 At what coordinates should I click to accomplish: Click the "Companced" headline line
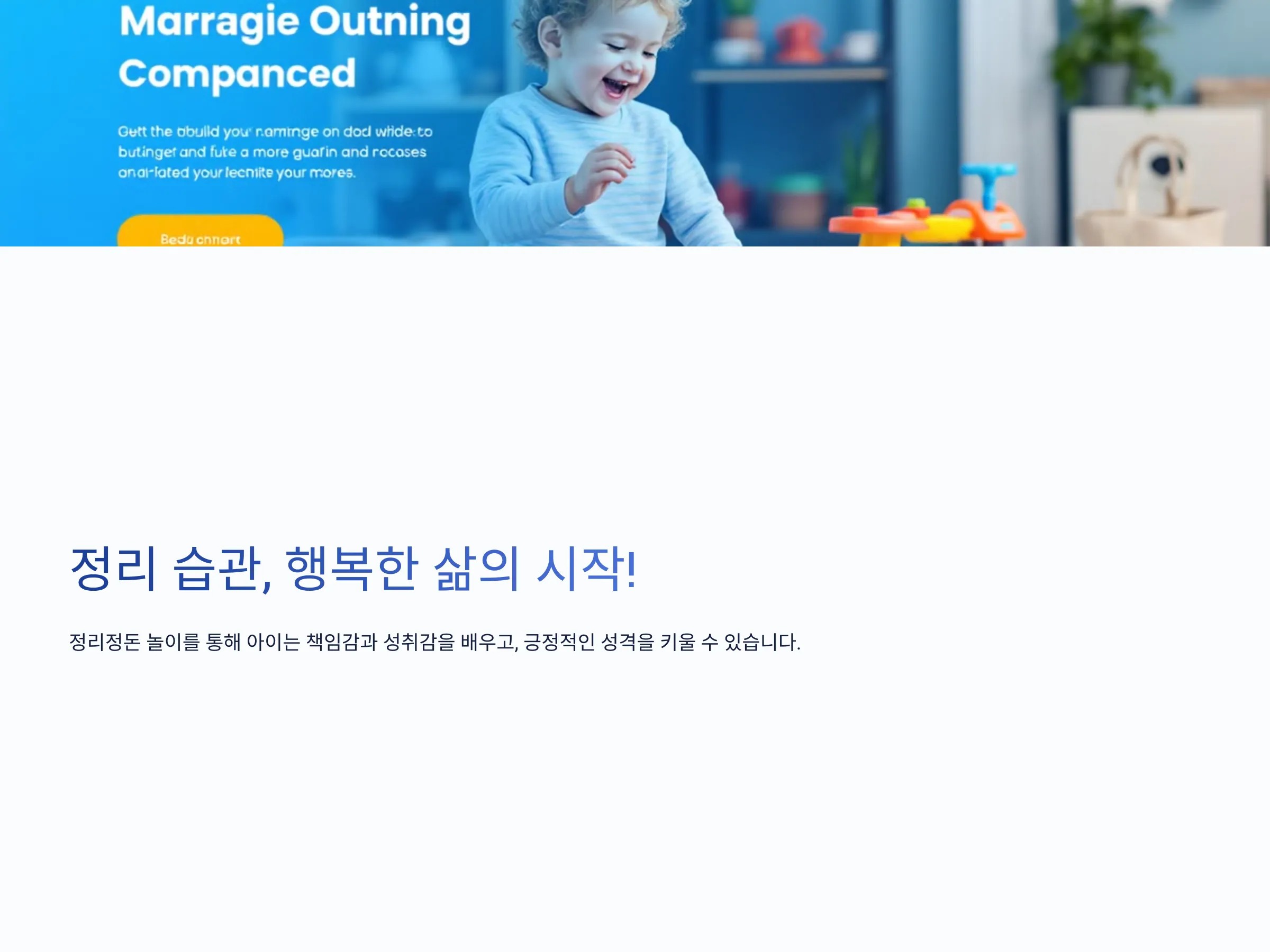click(x=237, y=74)
